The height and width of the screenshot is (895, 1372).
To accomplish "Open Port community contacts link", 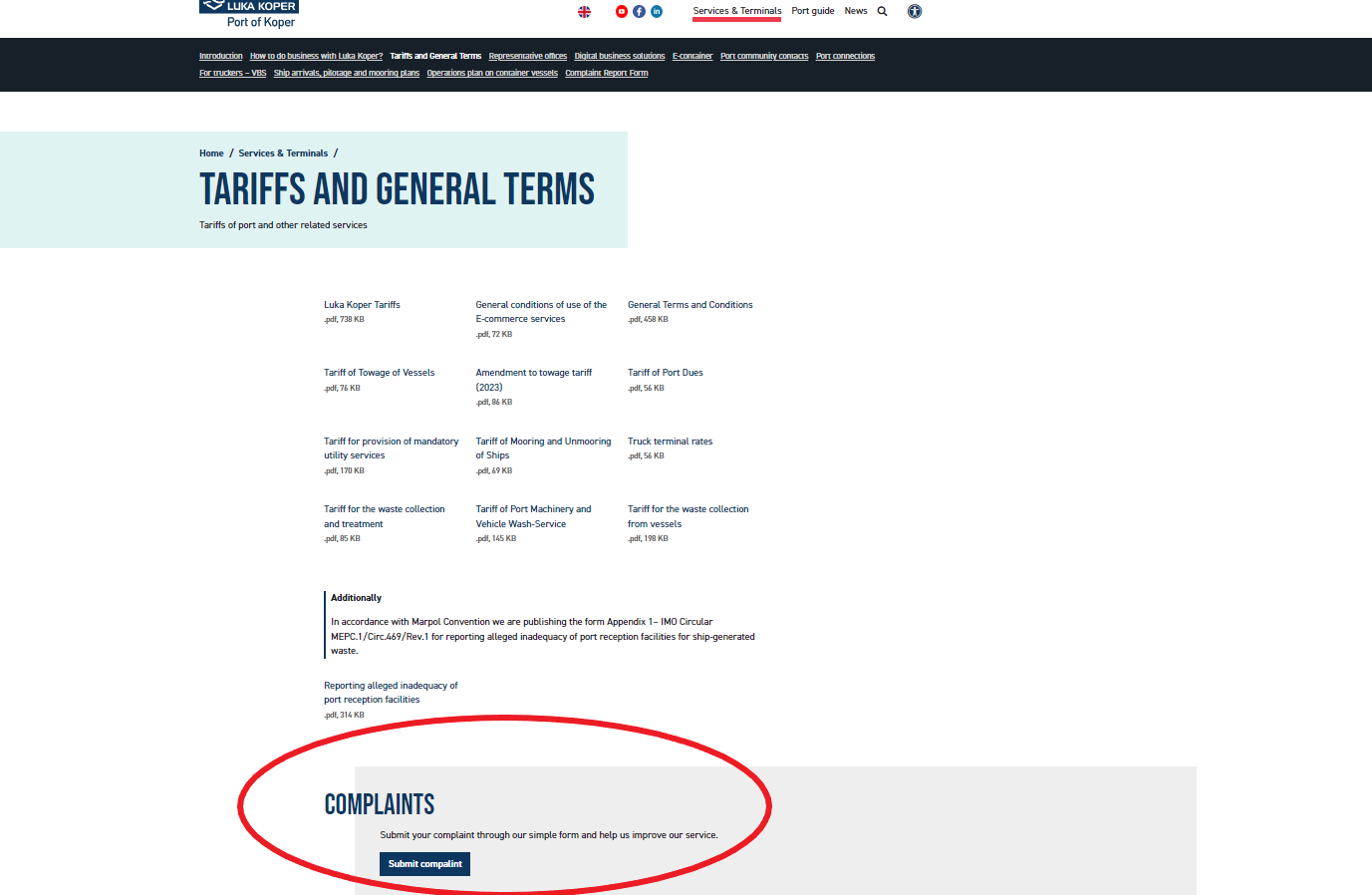I will [x=764, y=56].
